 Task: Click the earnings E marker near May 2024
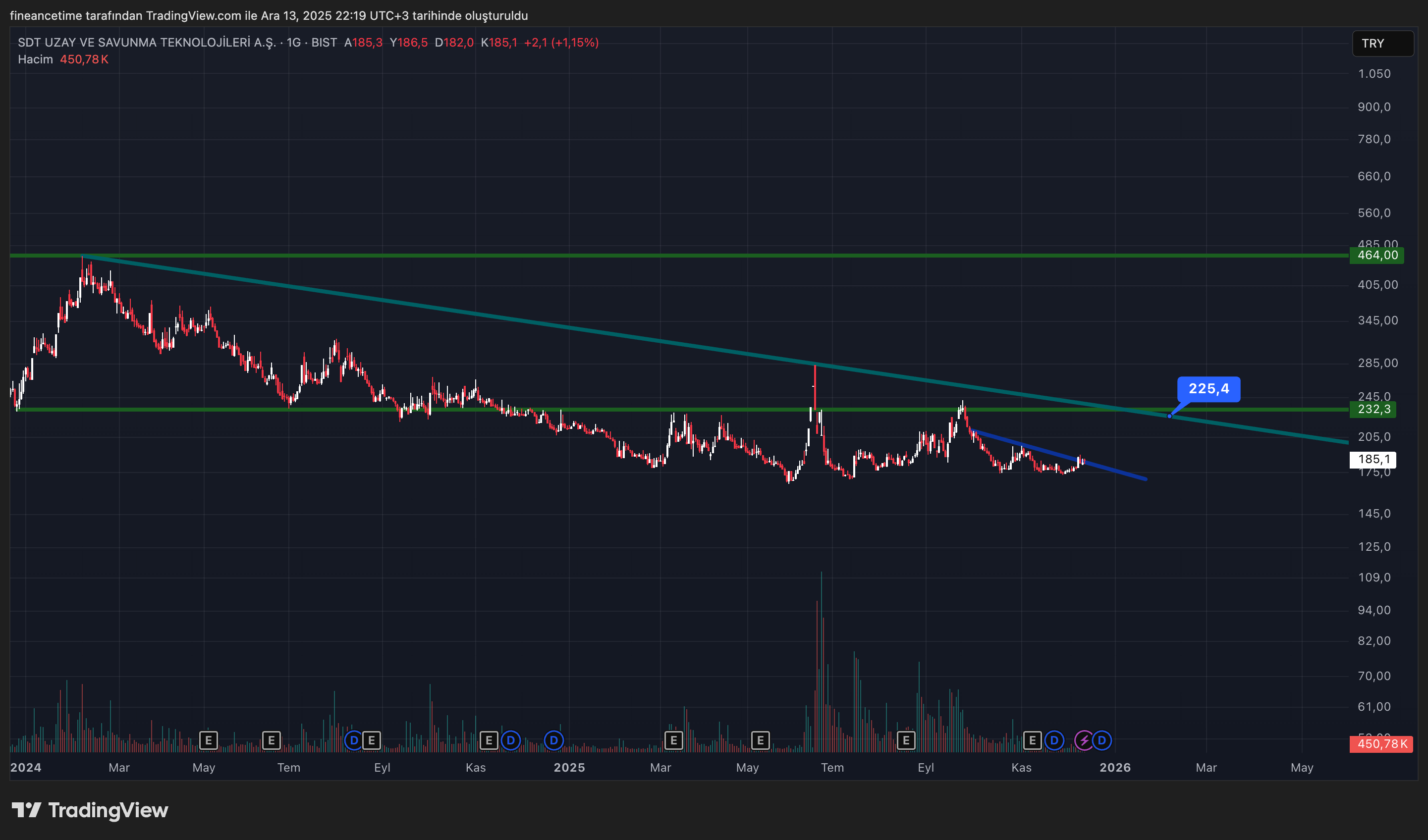point(209,740)
